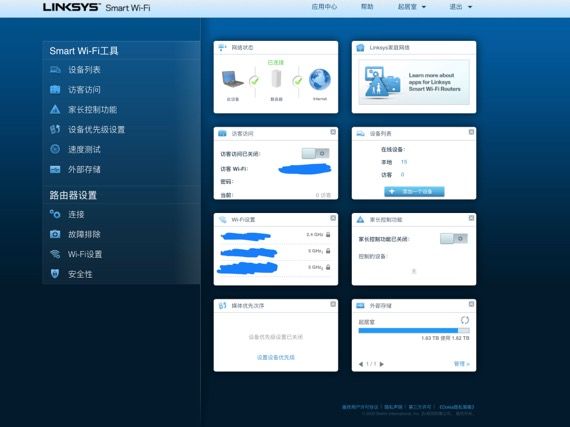This screenshot has width=570, height=427.
Task: Expand the 起居室 dropdown in header
Action: click(x=412, y=7)
